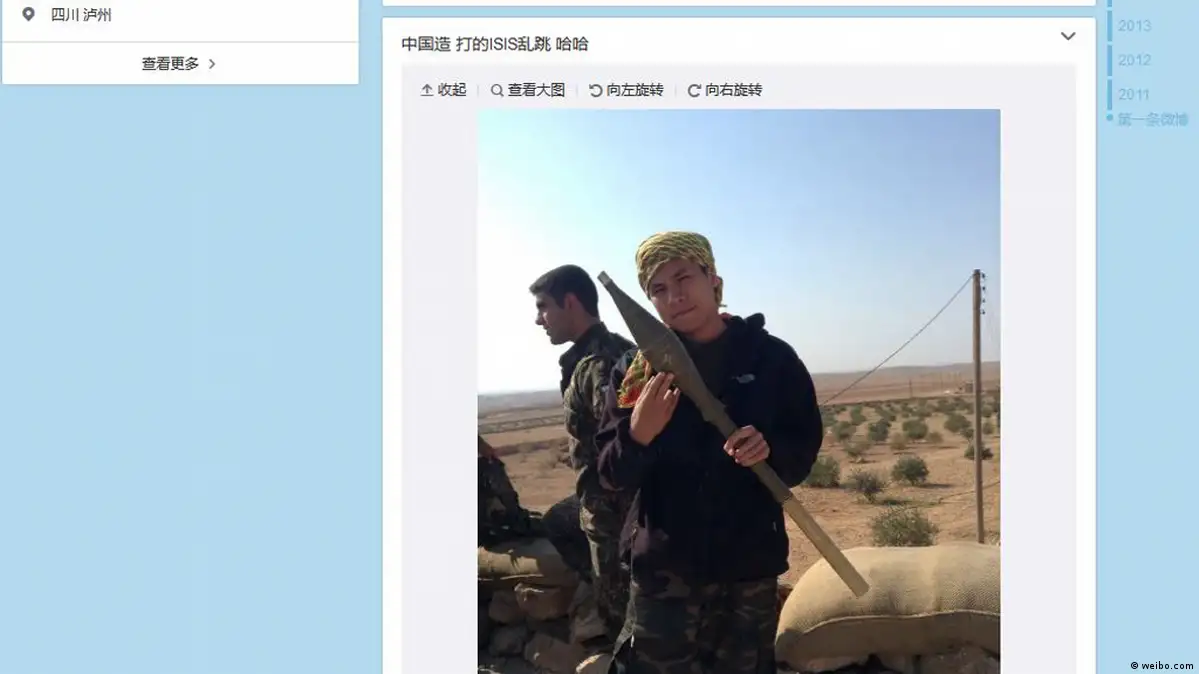Viewport: 1199px width, 674px height.
Task: Click the chevron arrow next to 查看更多
Action: (212, 63)
